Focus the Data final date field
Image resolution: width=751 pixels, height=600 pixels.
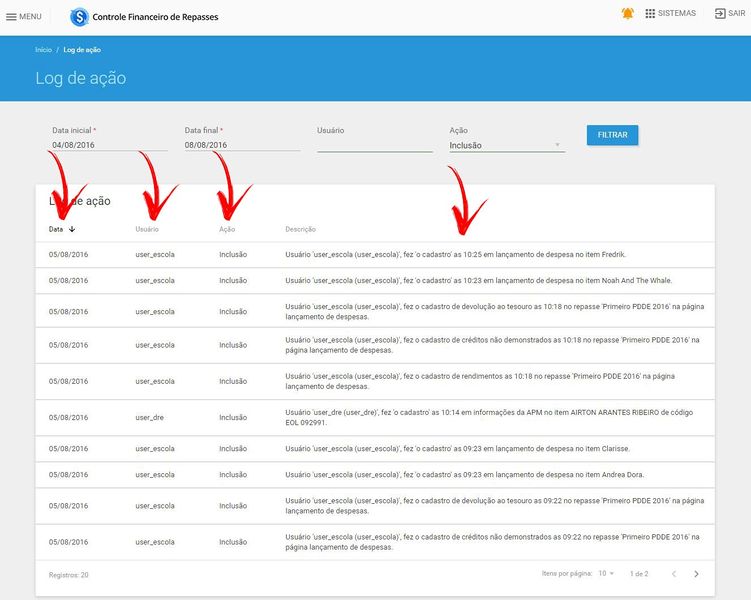tap(242, 145)
